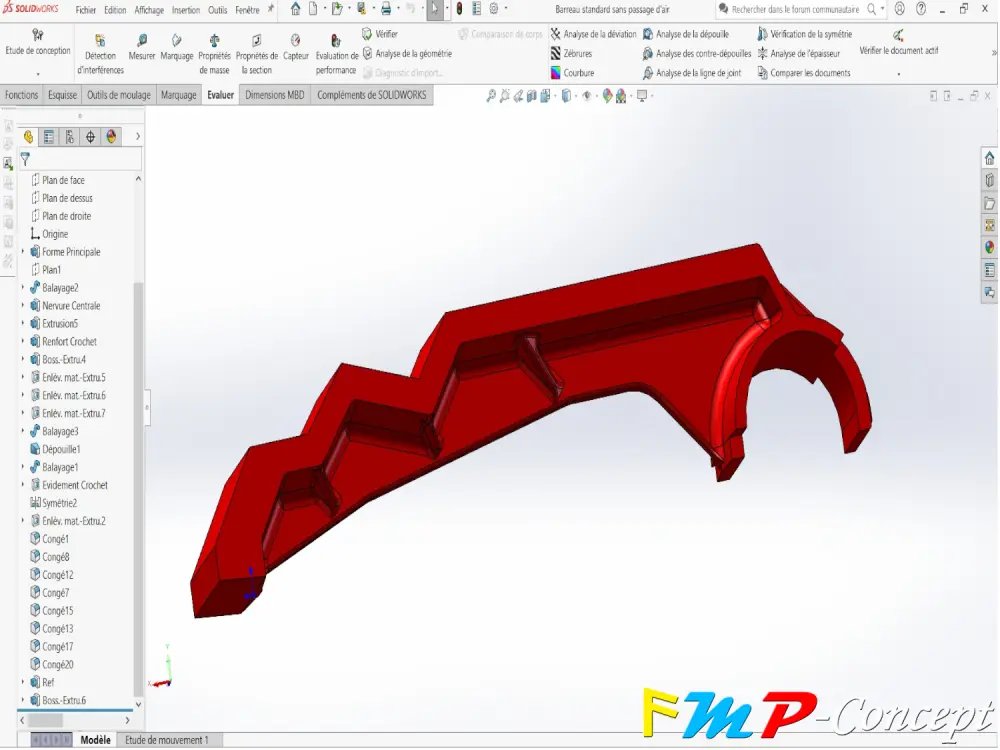
Task: Run Evaluation de performance
Action: [336, 54]
